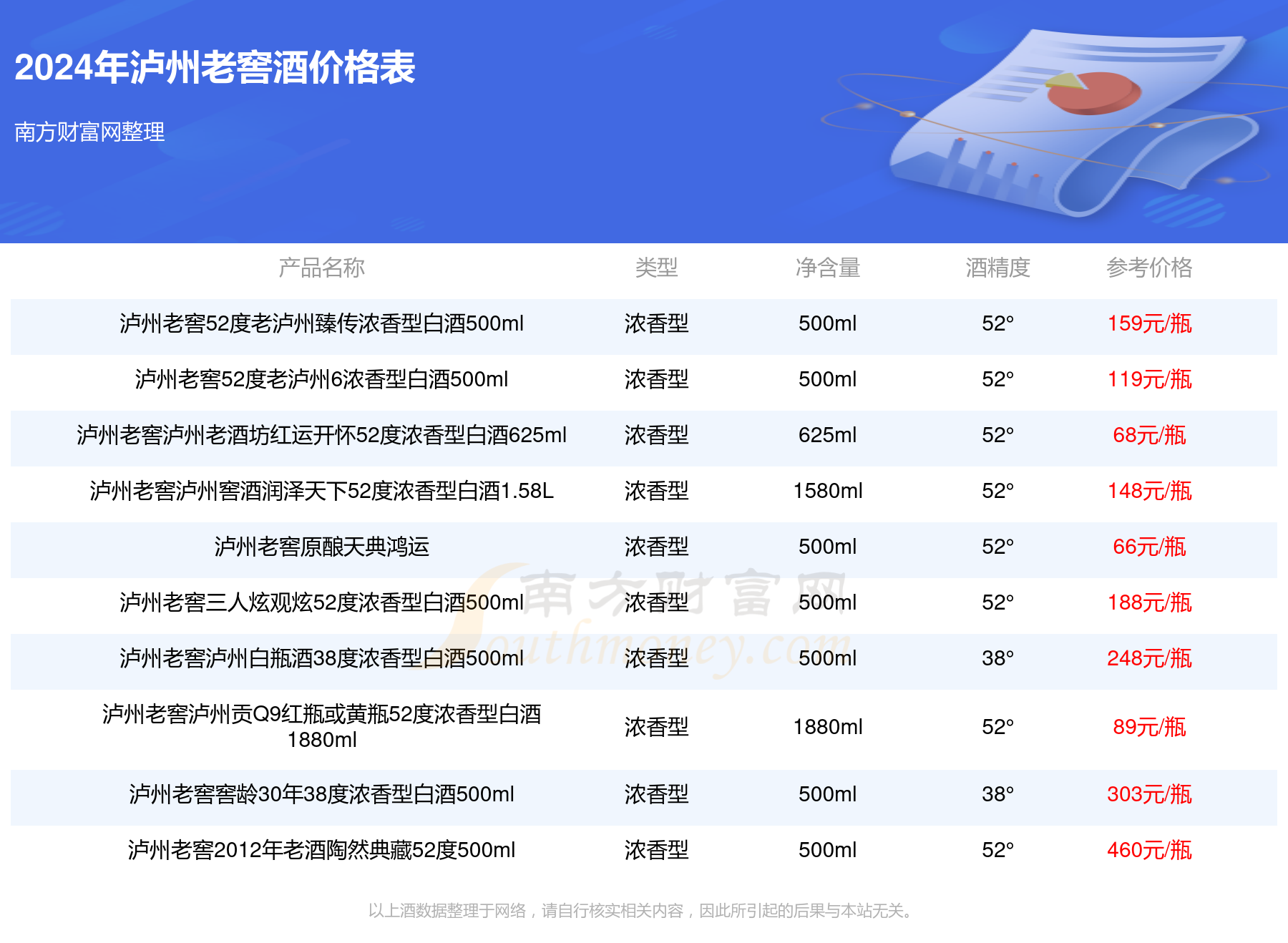1288x943 pixels.
Task: Click 浓香型 in the 臻传 row
Action: pos(656,323)
